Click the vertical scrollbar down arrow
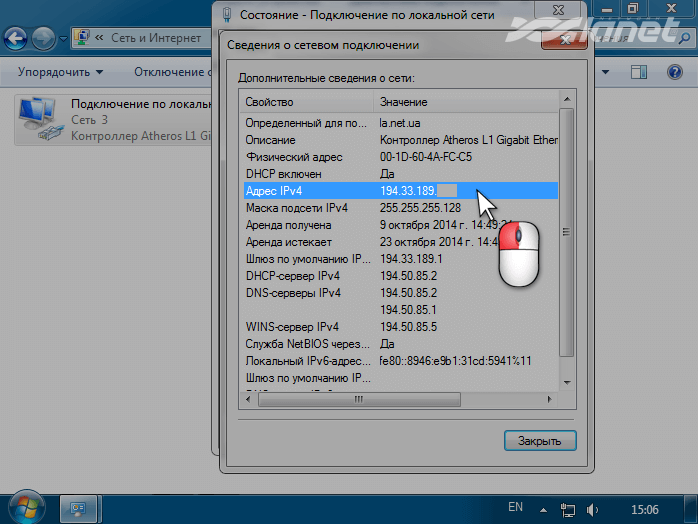 [x=566, y=383]
